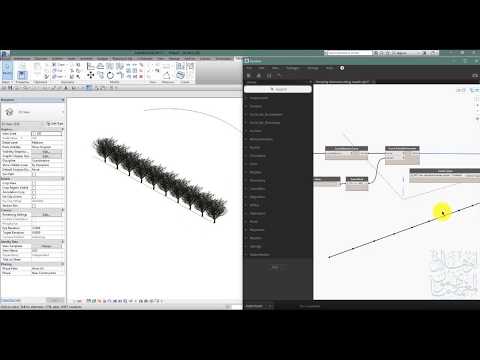Switch to Revit Architecture ribbon tab

point(22,59)
